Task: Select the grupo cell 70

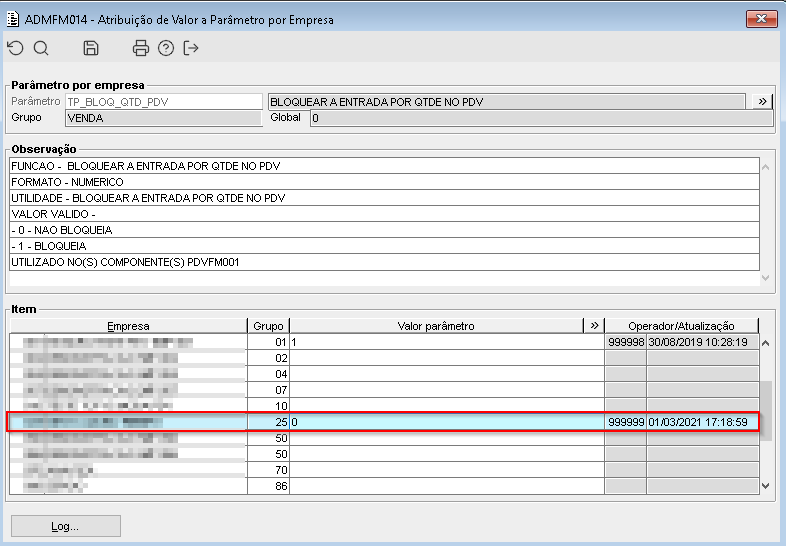Action: (268, 470)
